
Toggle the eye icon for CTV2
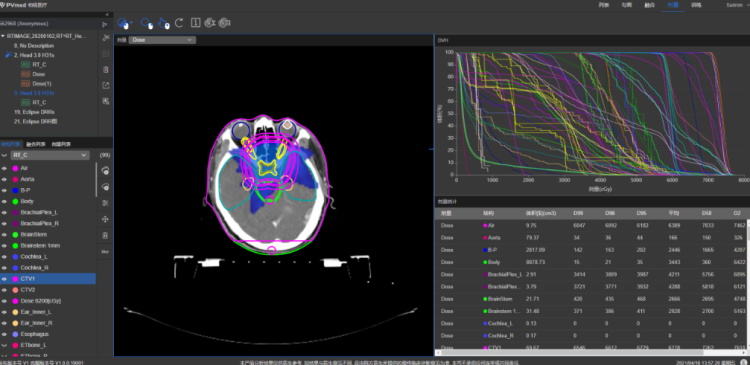click(x=4, y=290)
